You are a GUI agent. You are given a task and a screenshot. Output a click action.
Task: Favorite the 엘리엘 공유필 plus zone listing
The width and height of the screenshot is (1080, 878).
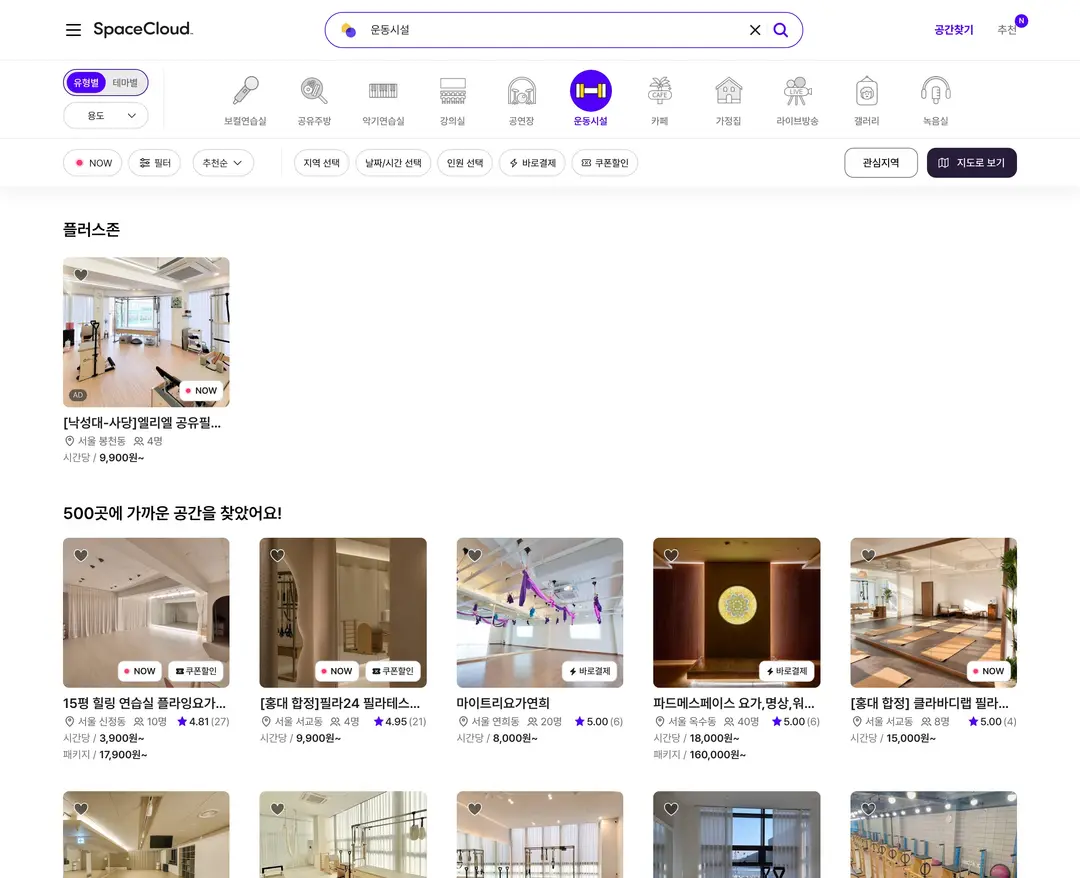point(81,275)
